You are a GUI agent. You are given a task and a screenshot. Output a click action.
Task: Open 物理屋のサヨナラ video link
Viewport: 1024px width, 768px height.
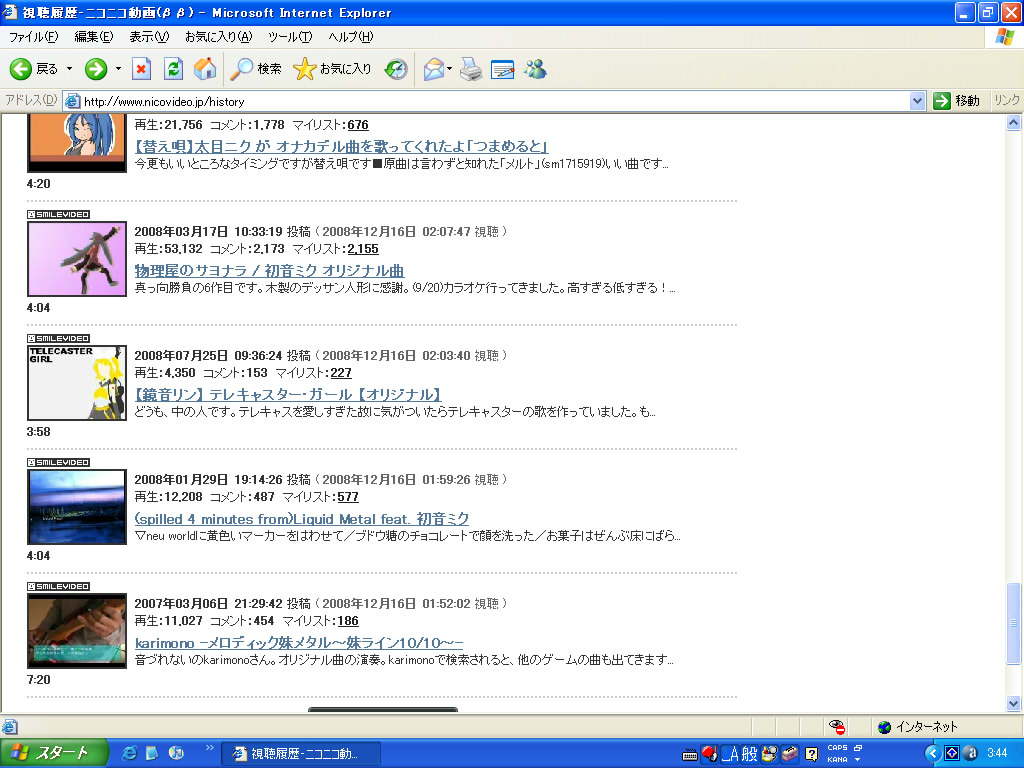pyautogui.click(x=269, y=270)
